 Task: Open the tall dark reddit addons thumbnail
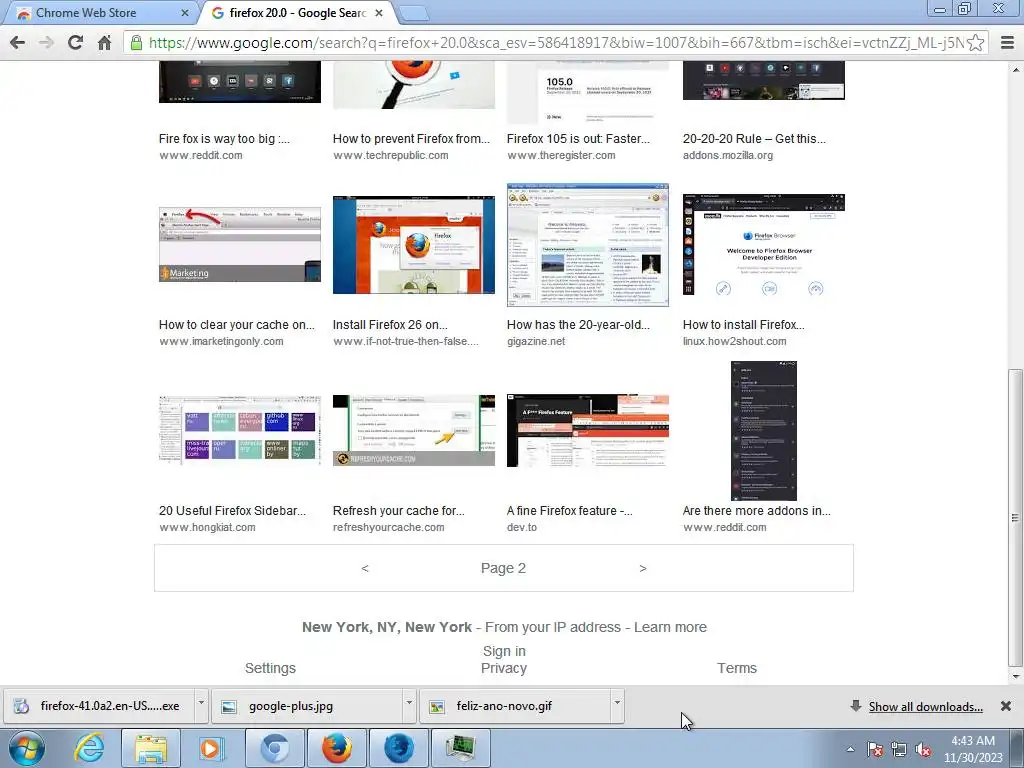pyautogui.click(x=763, y=430)
